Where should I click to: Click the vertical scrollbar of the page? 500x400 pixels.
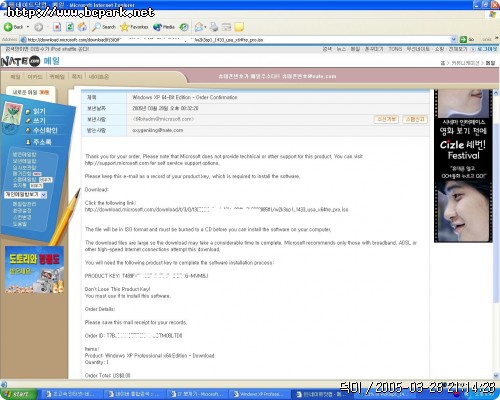496,213
